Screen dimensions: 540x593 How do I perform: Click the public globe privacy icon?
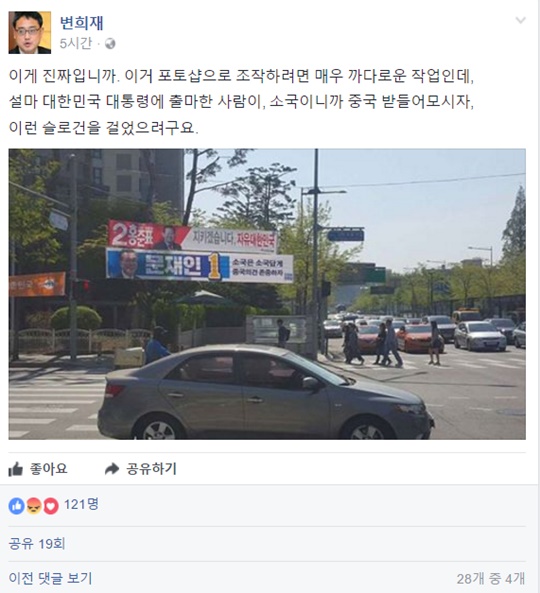pos(110,44)
